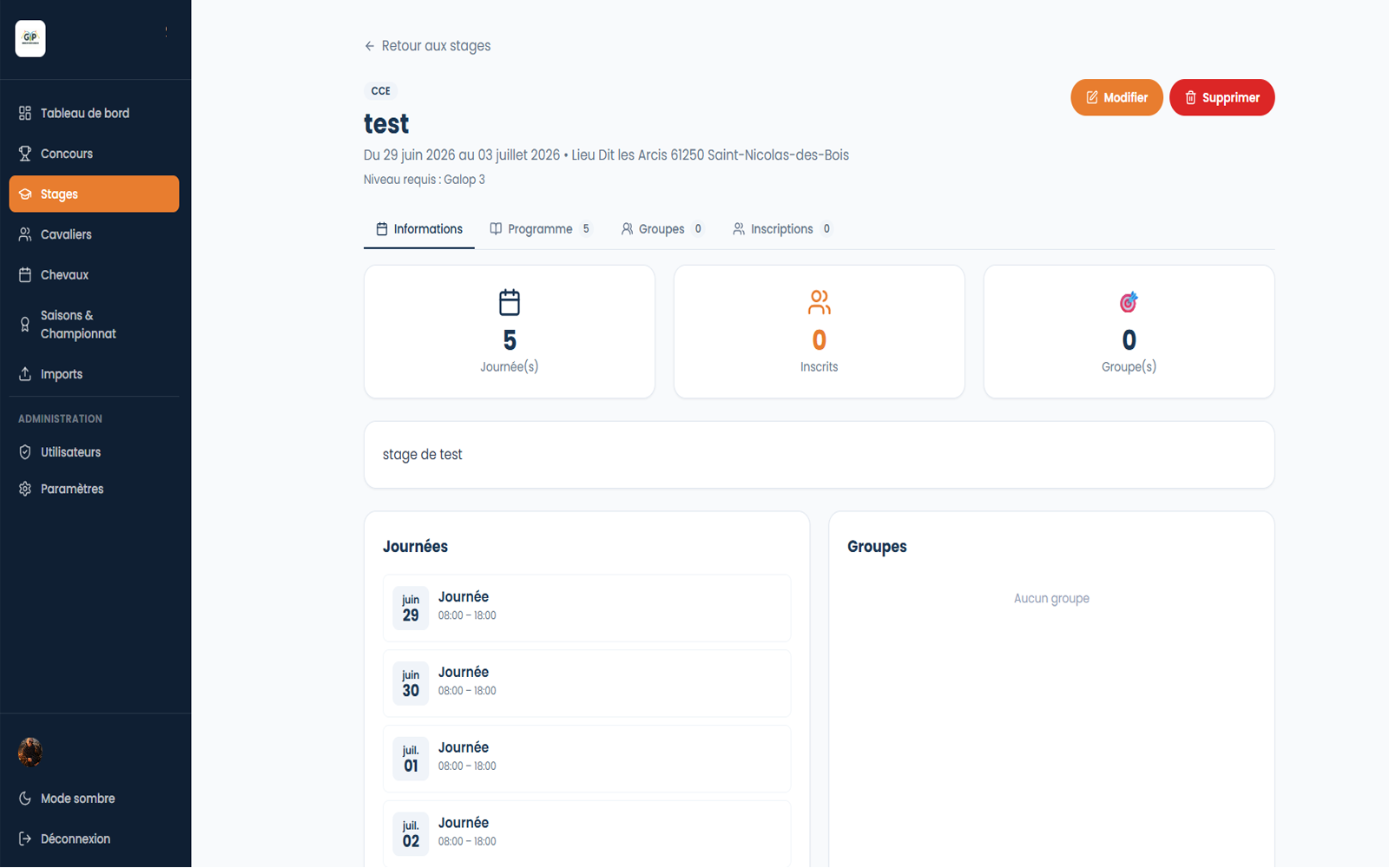
Task: Click the Journées section heading
Action: click(415, 547)
